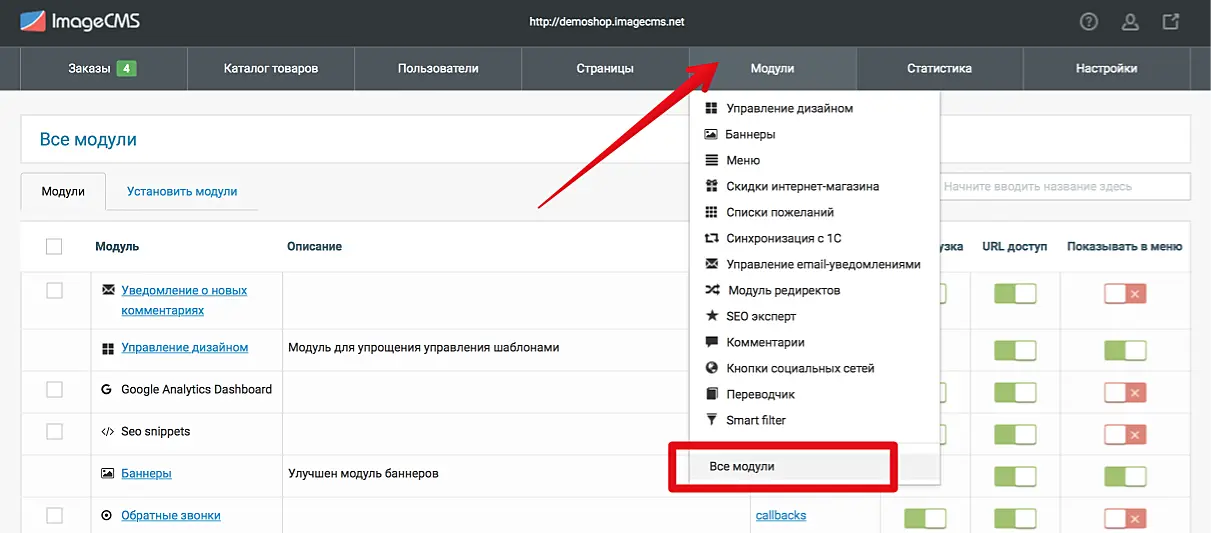Click the Синхронизация с 1С icon
This screenshot has height=533, width=1211.
[712, 238]
